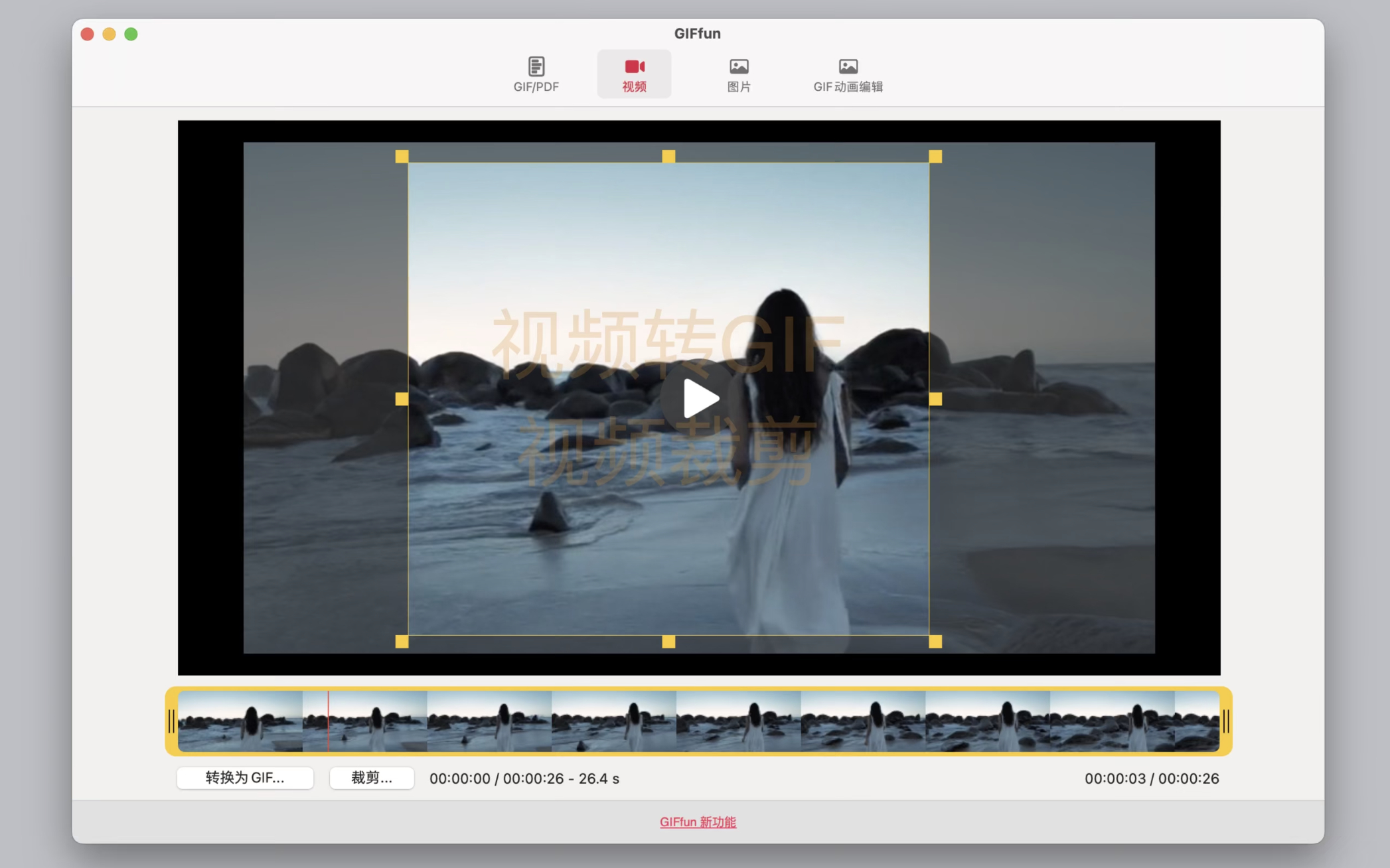The height and width of the screenshot is (868, 1390).
Task: Click the 转换为 GIF... button
Action: 245,778
